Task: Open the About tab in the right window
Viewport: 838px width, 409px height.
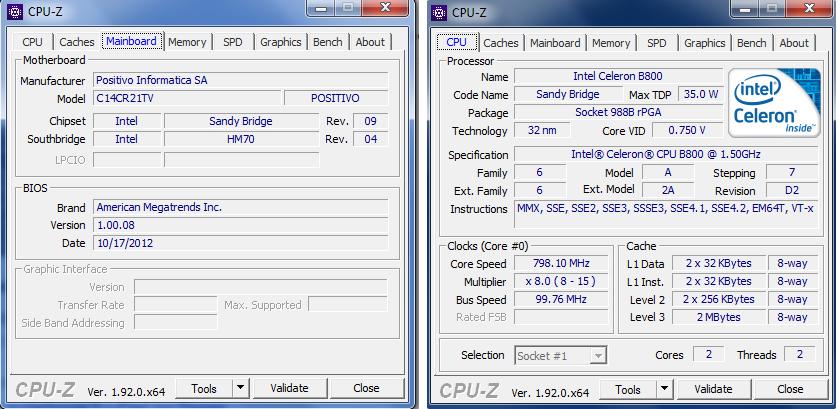Action: coord(794,43)
